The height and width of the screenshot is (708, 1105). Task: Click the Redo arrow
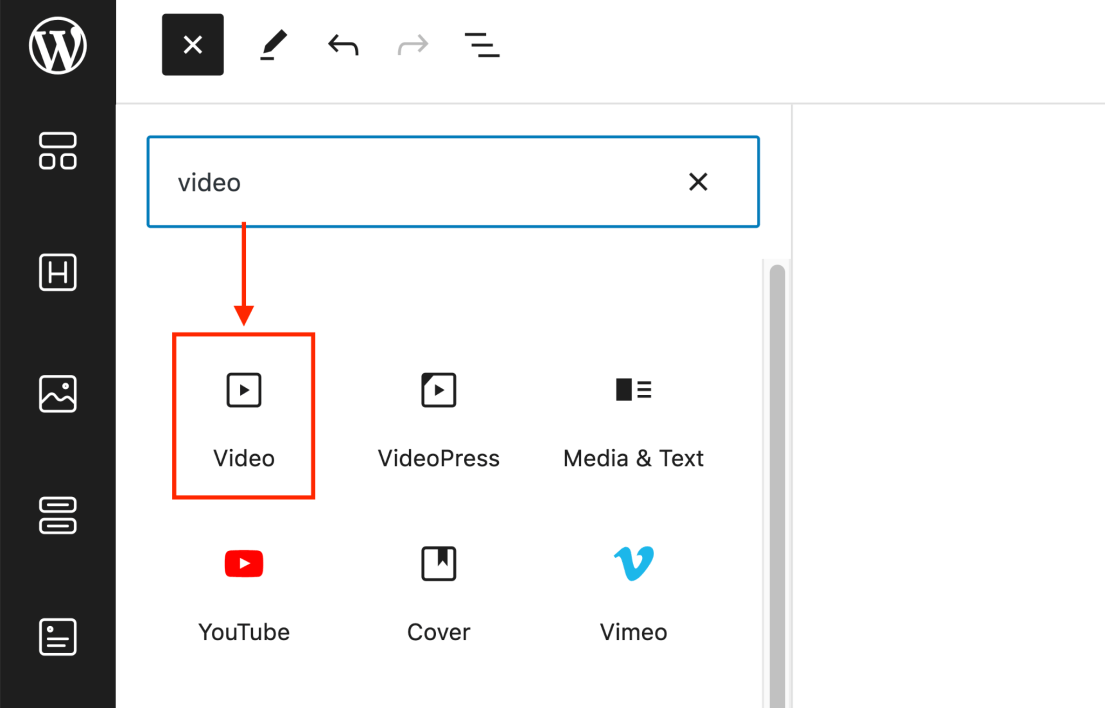(x=412, y=45)
